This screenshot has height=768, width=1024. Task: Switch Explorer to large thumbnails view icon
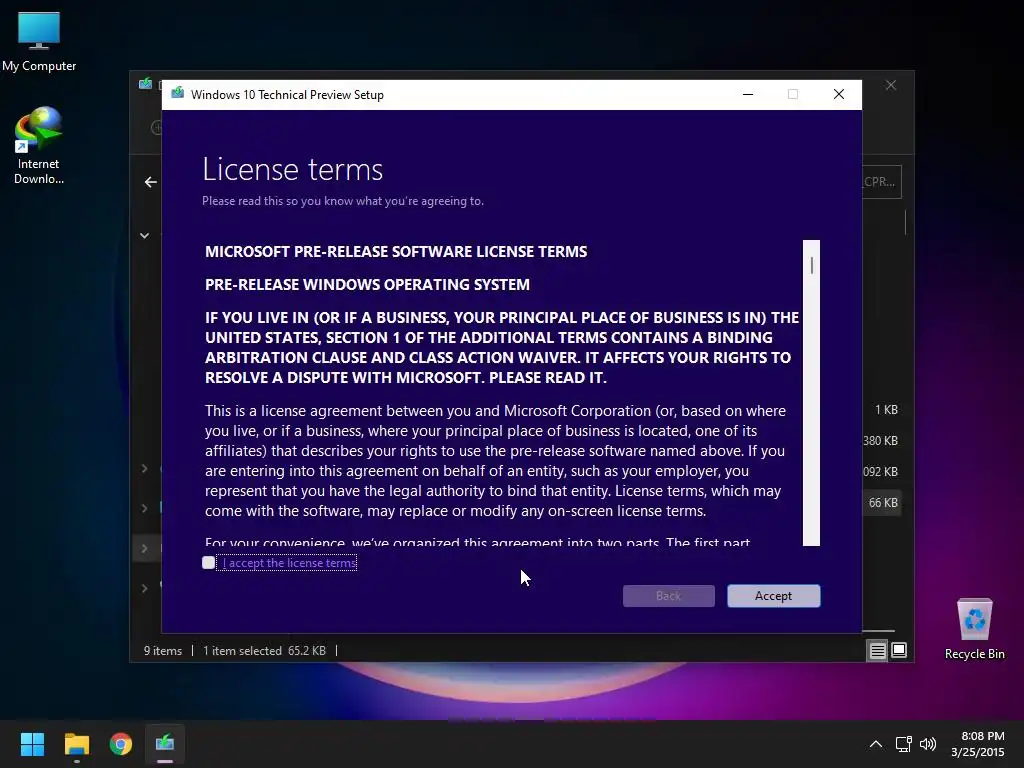click(899, 650)
